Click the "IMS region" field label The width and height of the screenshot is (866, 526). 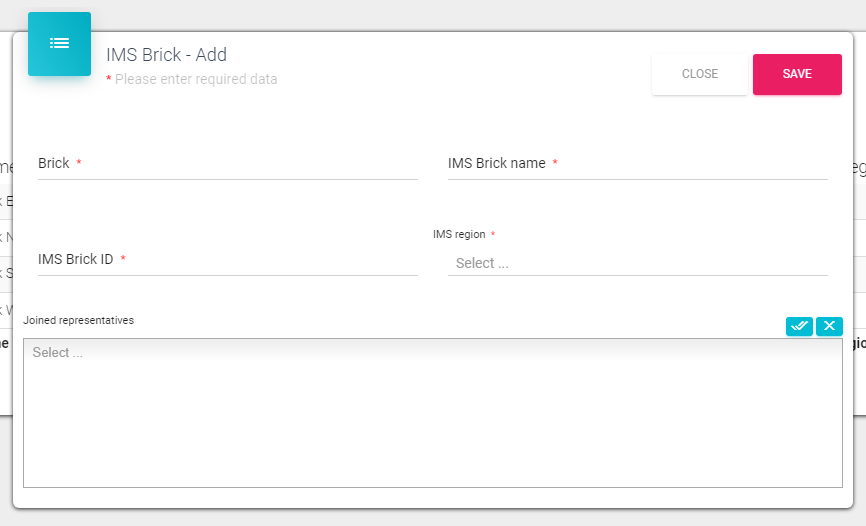(x=459, y=234)
